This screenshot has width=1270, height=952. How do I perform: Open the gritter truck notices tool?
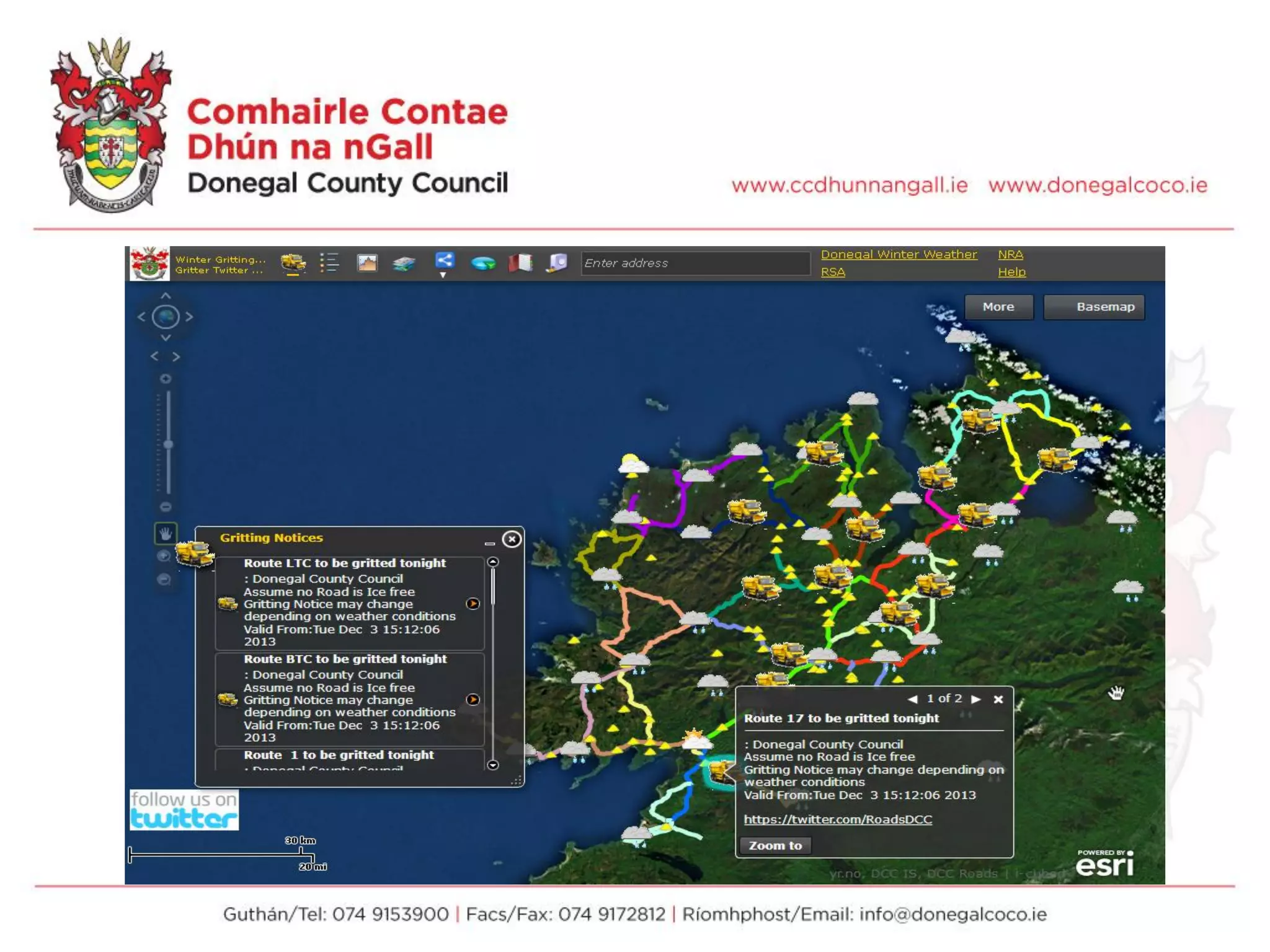[x=293, y=263]
